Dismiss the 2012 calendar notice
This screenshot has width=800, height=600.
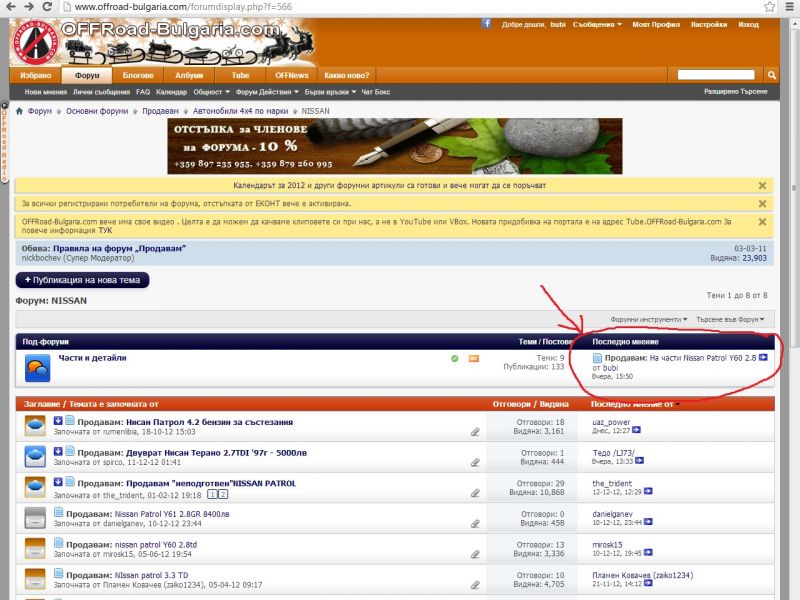(762, 186)
